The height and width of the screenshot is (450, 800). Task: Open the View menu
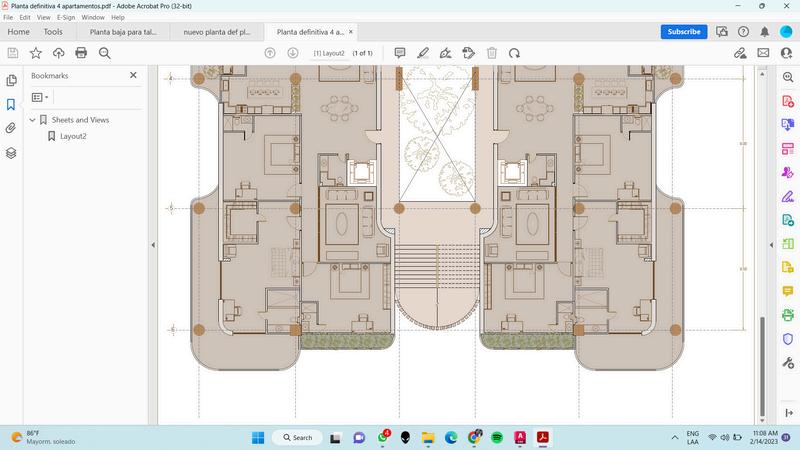coord(43,17)
